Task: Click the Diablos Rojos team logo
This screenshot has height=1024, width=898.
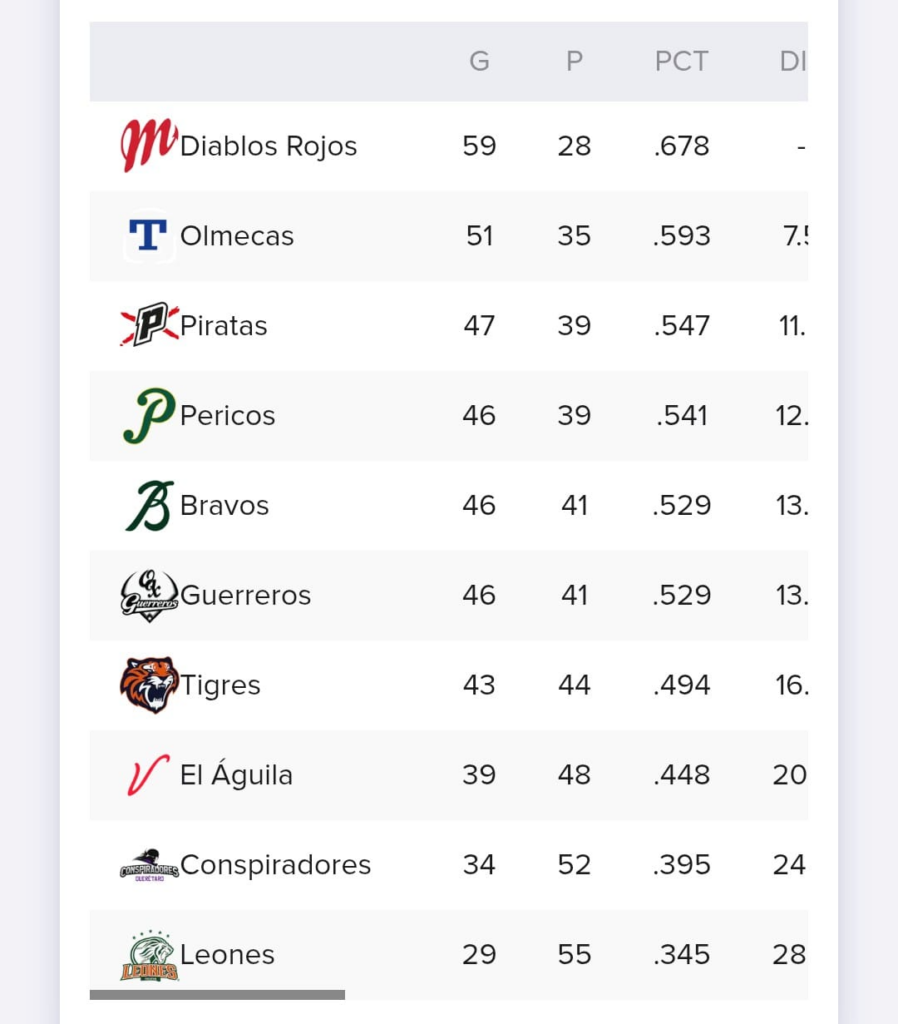Action: [149, 145]
